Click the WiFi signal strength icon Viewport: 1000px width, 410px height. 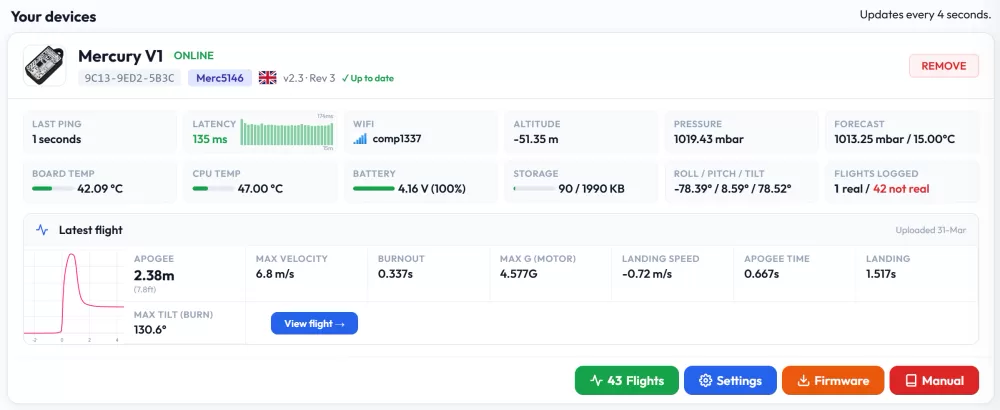[x=361, y=139]
